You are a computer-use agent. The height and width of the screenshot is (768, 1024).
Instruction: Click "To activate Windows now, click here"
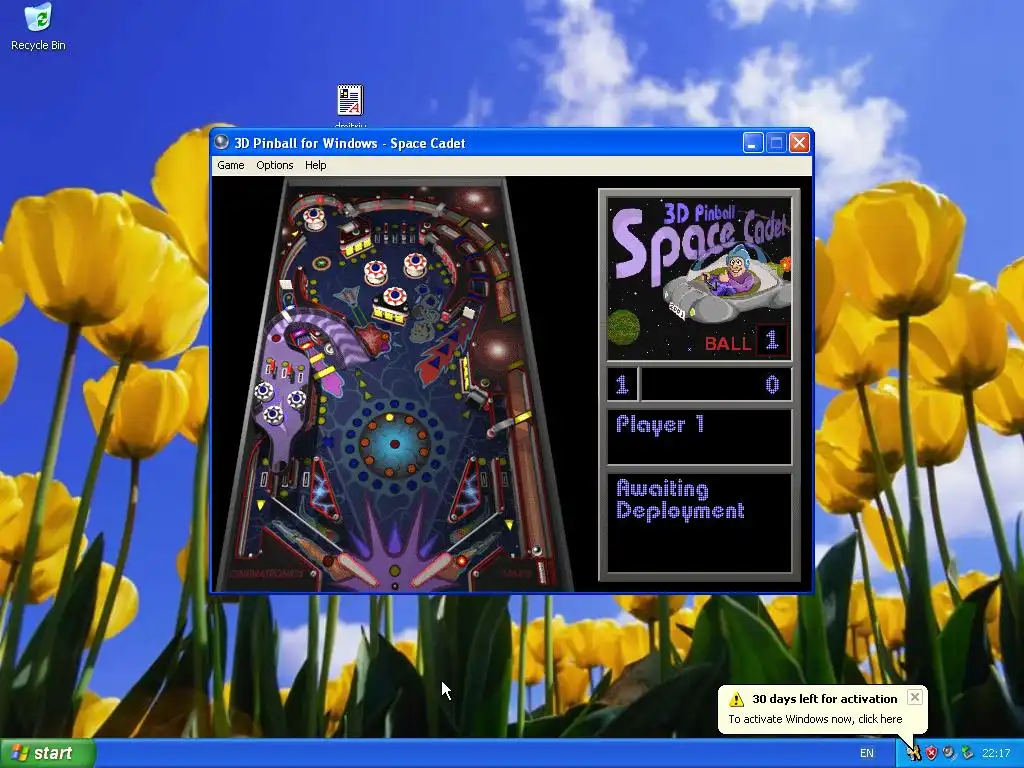815,719
